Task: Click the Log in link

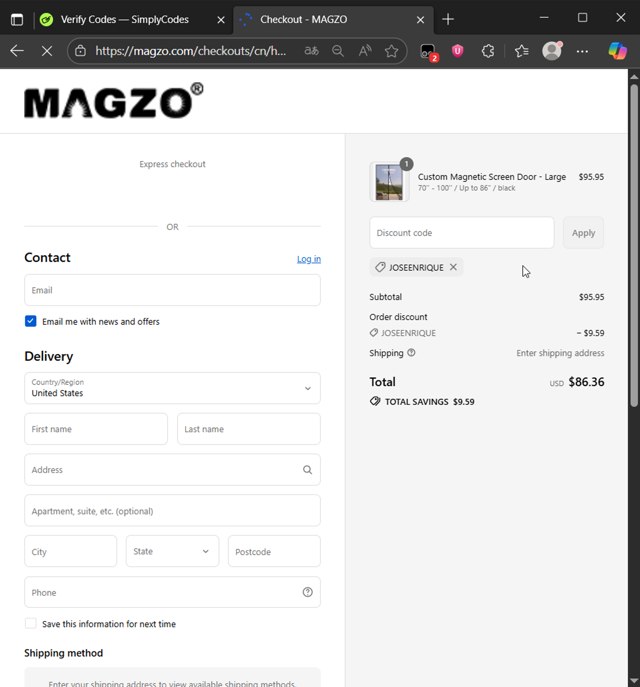Action: point(309,259)
